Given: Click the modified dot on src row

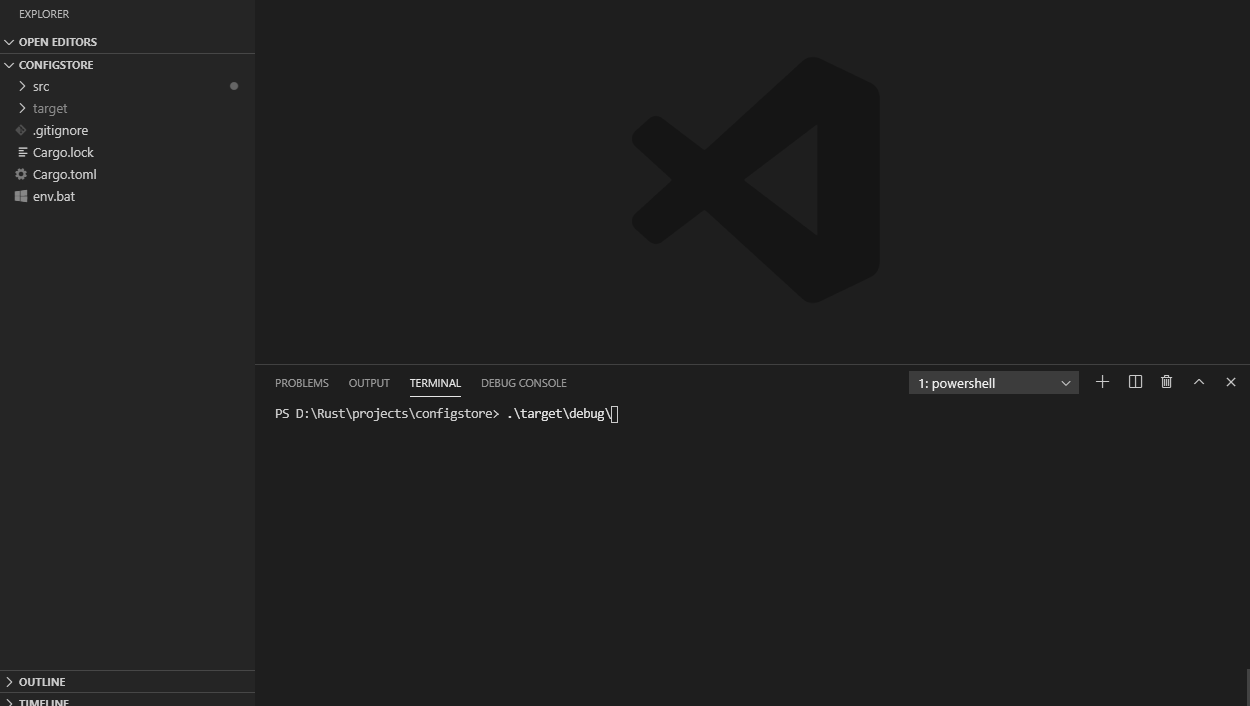Looking at the screenshot, I should click(x=234, y=86).
